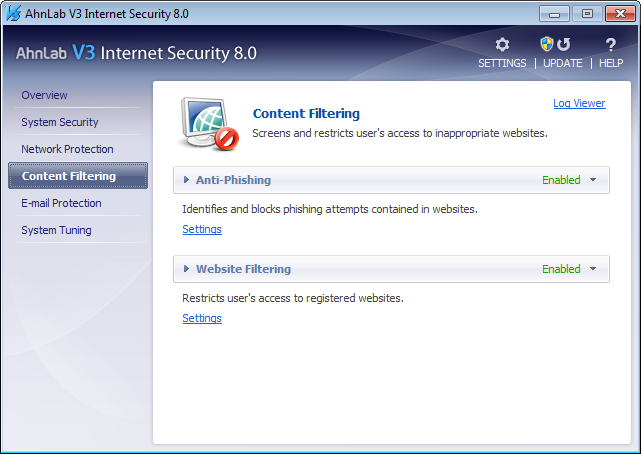This screenshot has width=641, height=454.
Task: Click 'Restricts user's access to registered websites' text
Action: (x=293, y=298)
